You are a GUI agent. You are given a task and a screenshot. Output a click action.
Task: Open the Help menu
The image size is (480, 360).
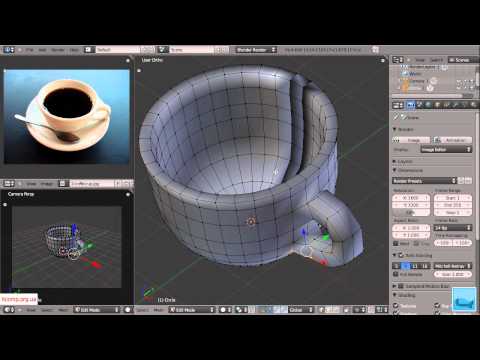click(74, 50)
